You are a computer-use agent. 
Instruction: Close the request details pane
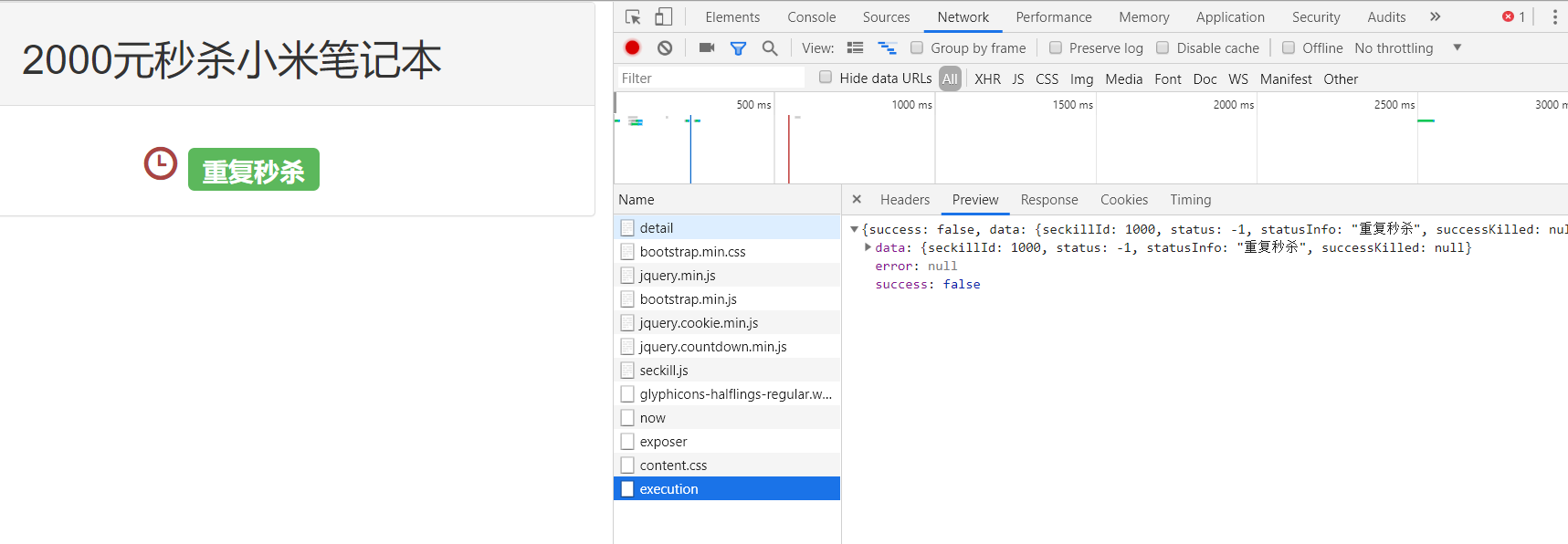click(857, 199)
